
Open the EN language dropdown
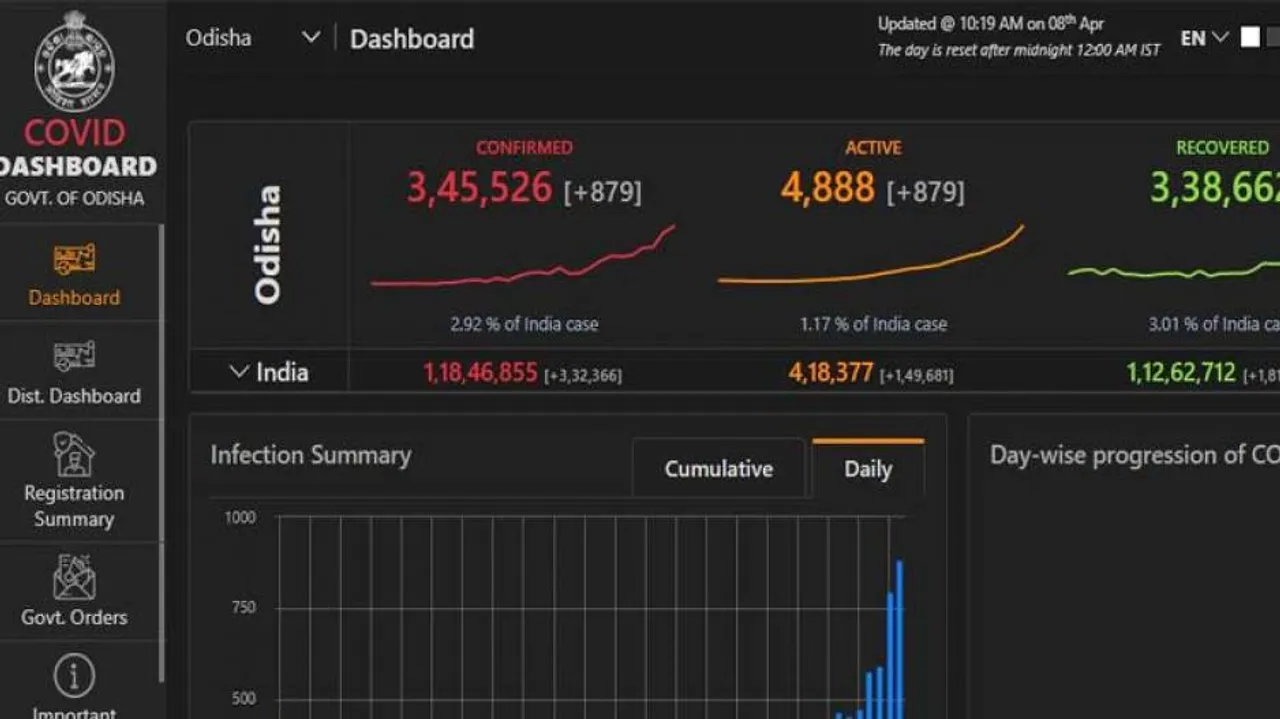coord(1204,38)
